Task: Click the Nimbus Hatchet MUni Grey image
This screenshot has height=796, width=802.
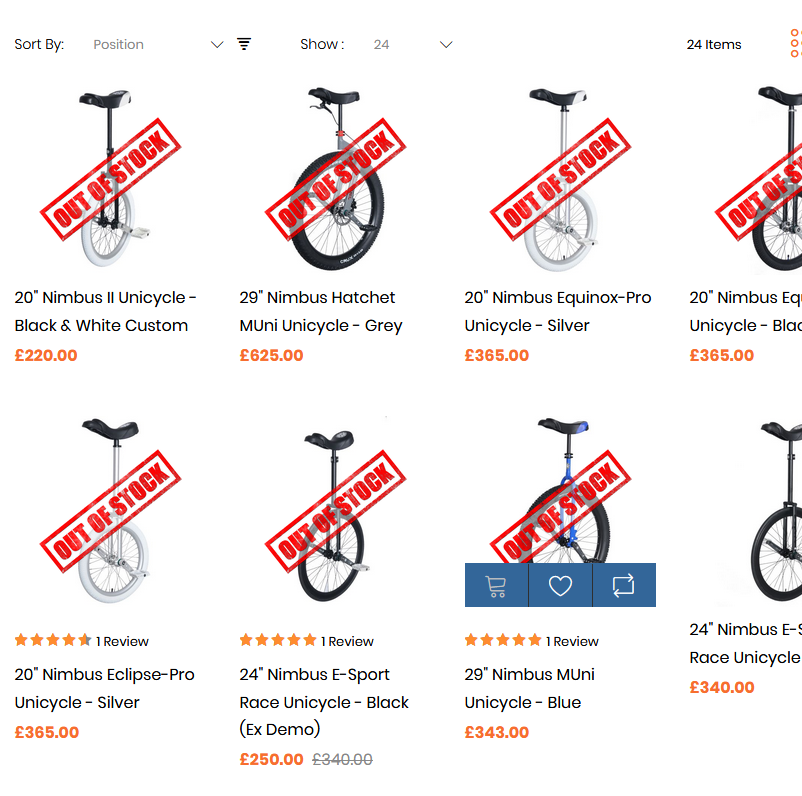Action: pos(335,178)
